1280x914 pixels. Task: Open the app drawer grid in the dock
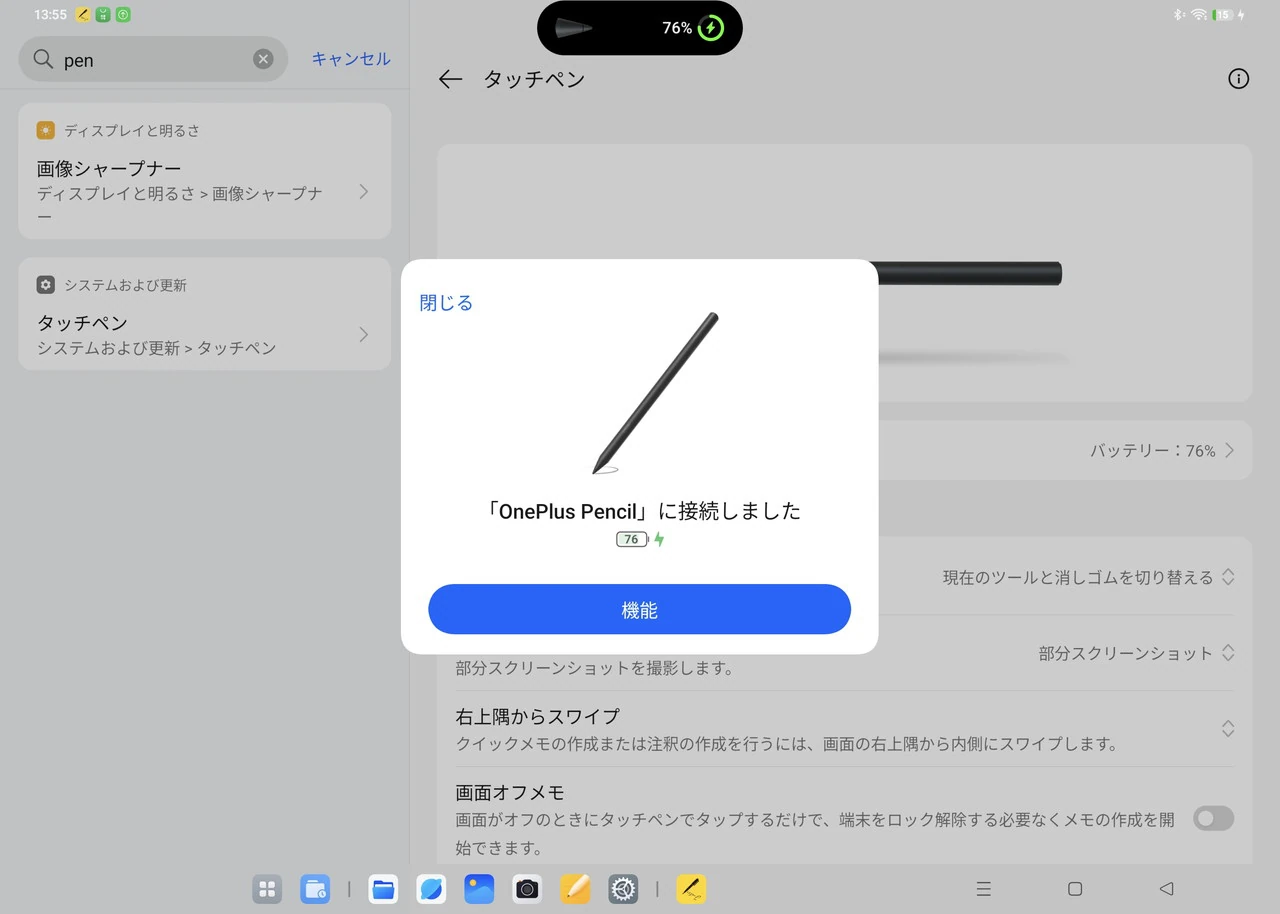coord(267,889)
